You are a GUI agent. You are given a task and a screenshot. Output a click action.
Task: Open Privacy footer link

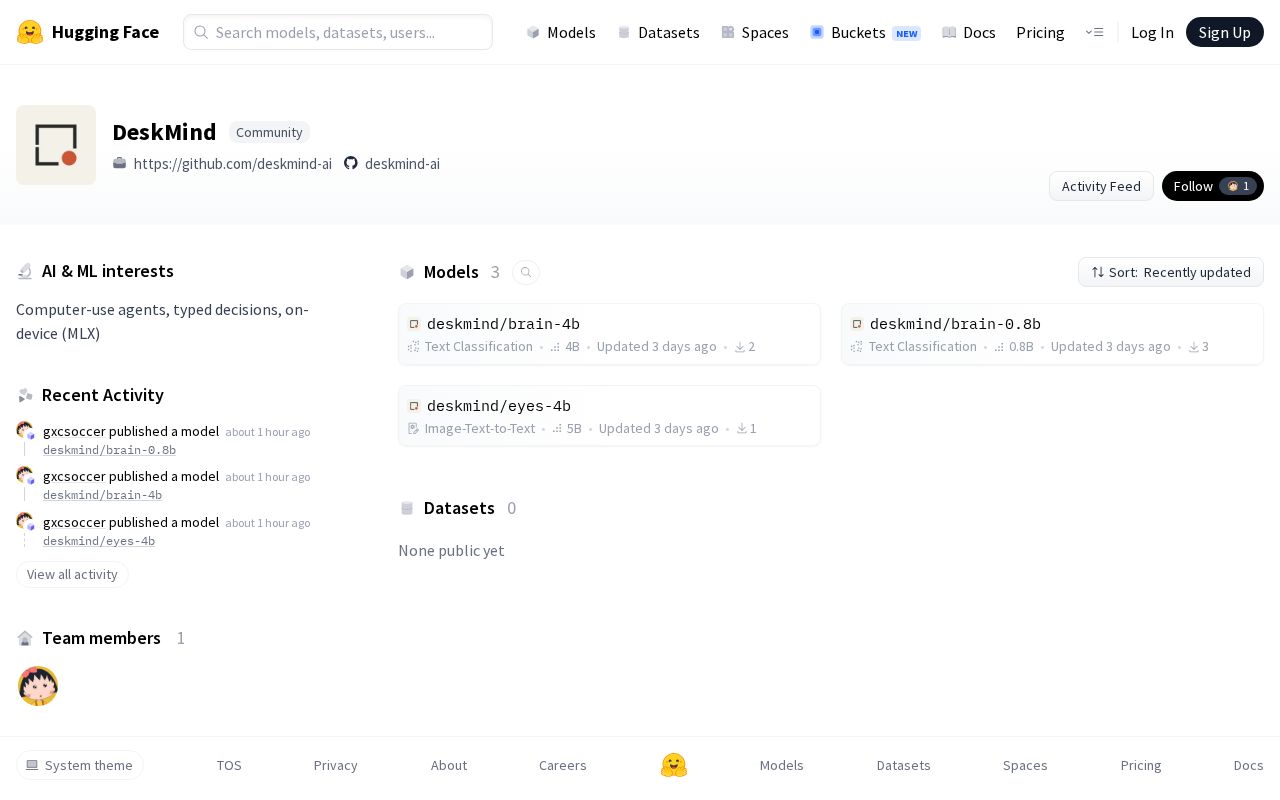(x=336, y=765)
